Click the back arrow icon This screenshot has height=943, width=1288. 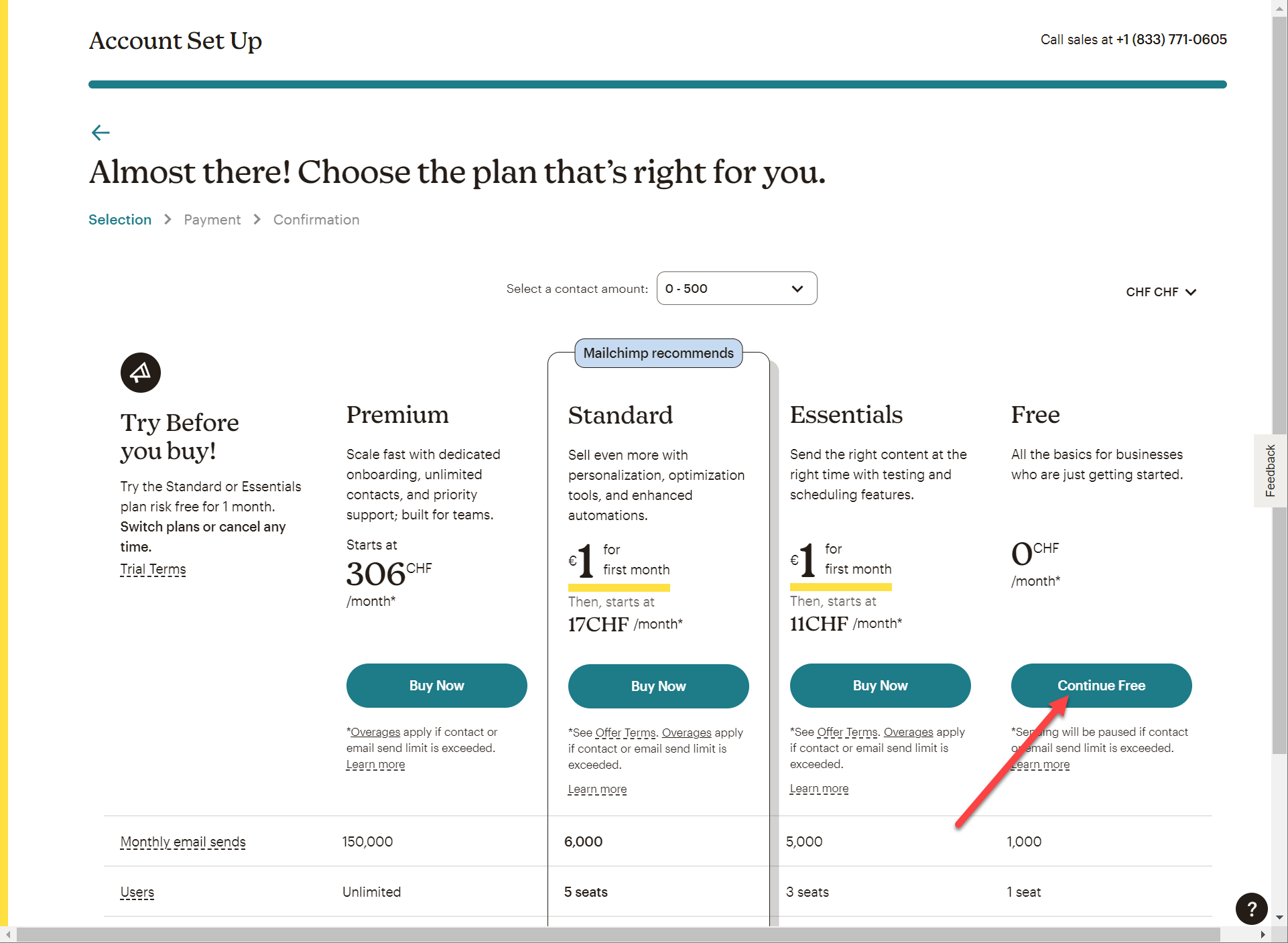click(x=101, y=133)
